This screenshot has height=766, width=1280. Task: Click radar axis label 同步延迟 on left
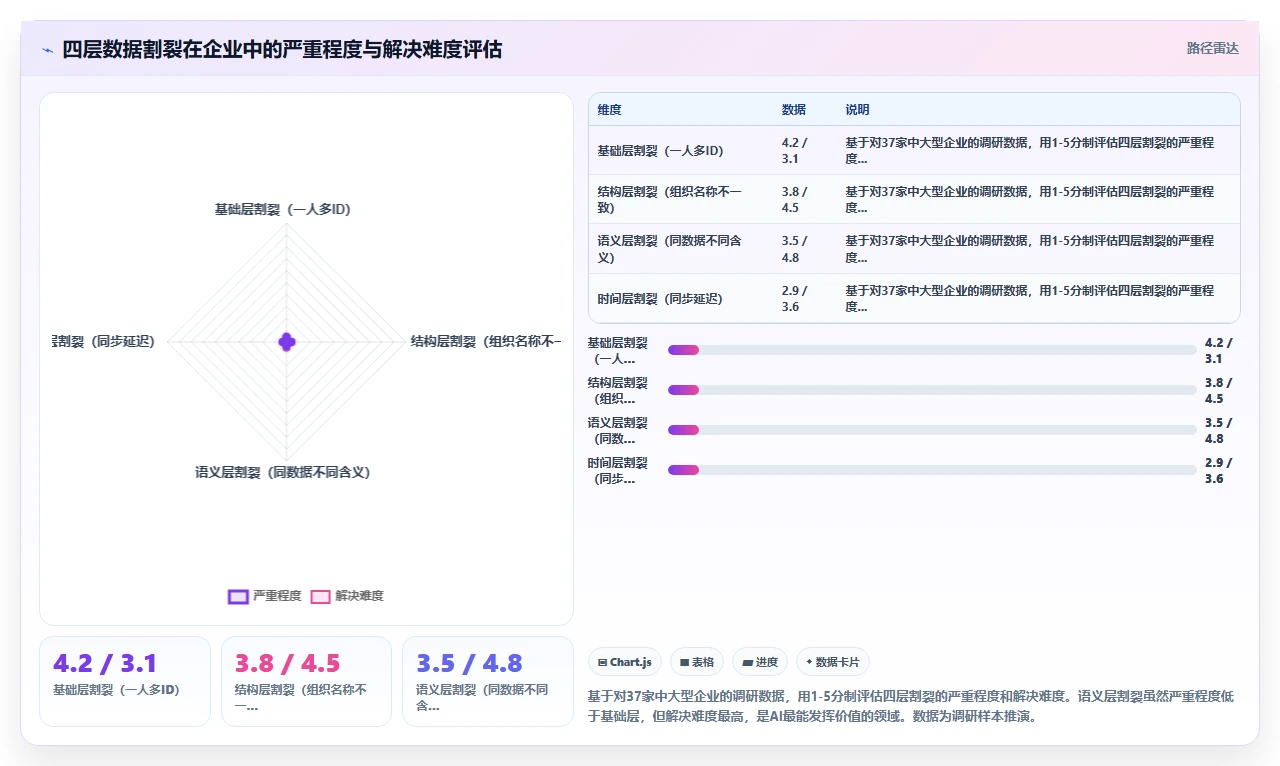pyautogui.click(x=104, y=341)
